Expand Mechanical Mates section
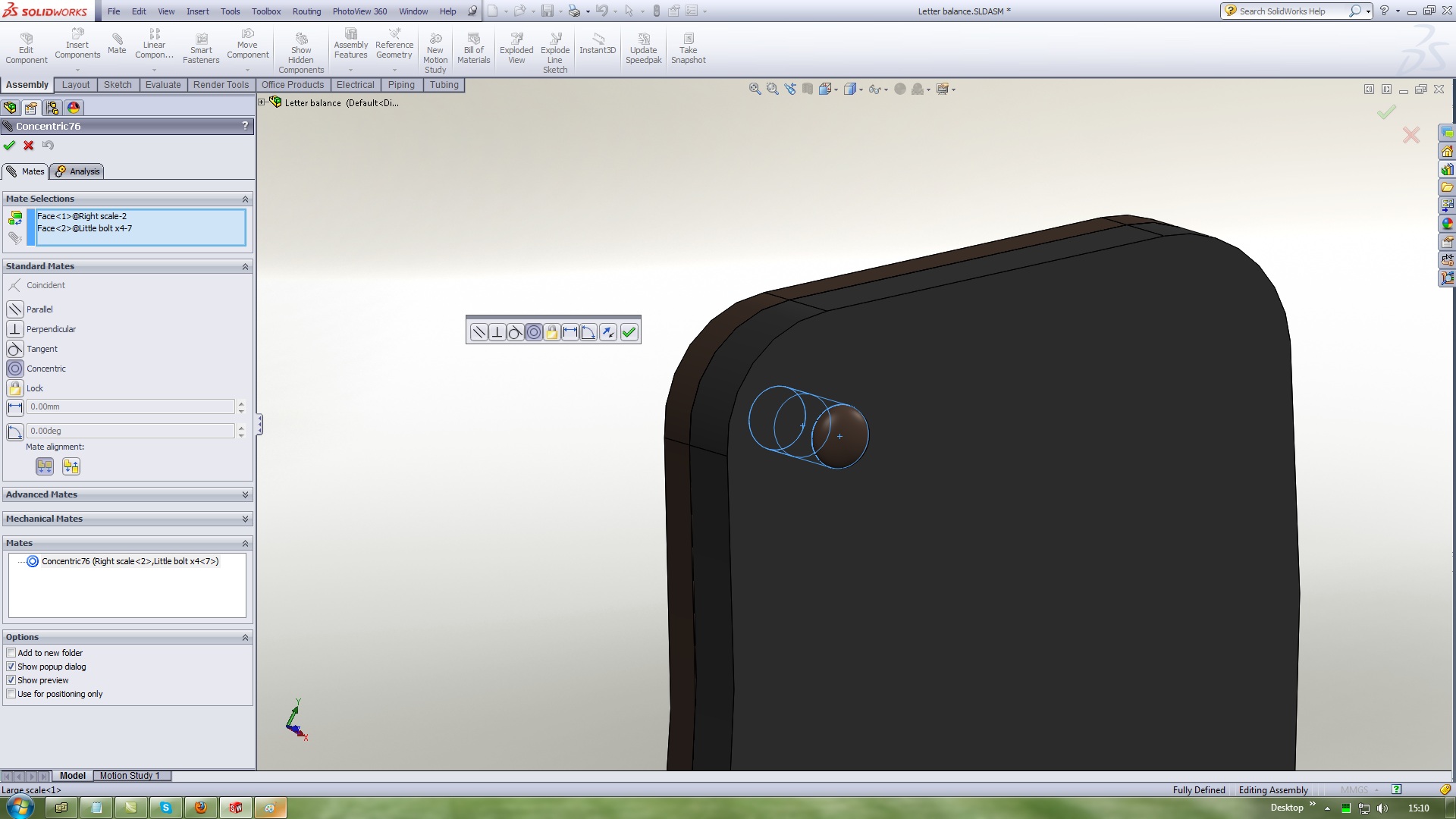 pos(245,519)
